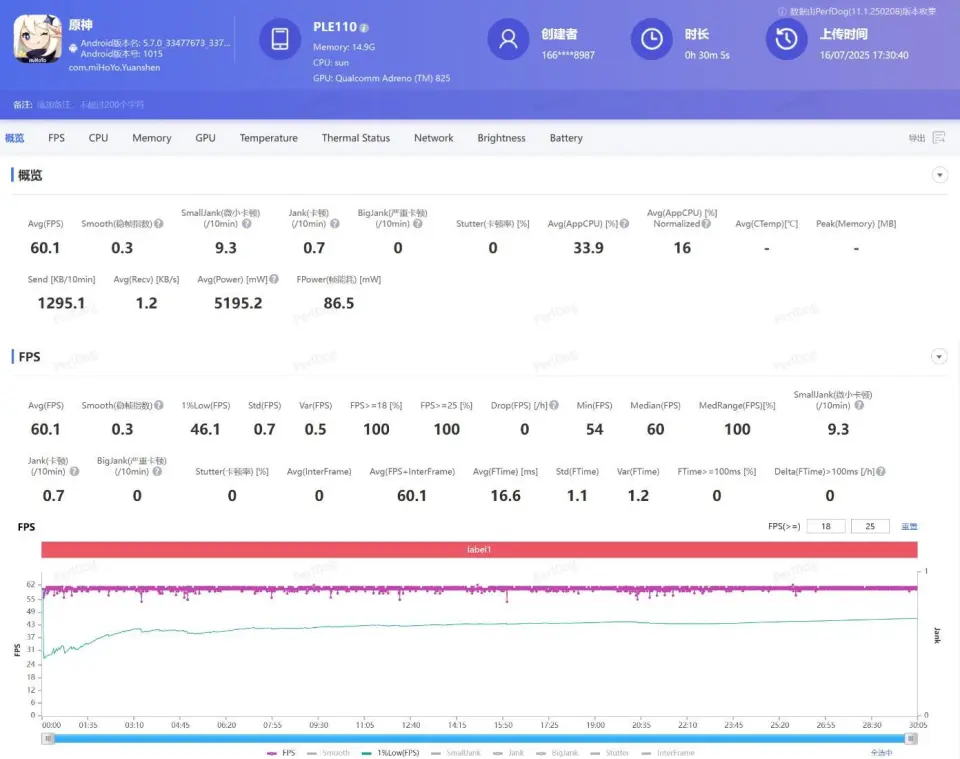The height and width of the screenshot is (759, 960).
Task: Click the help icon beside Avg(AppCPU) [%]
Action: point(625,224)
